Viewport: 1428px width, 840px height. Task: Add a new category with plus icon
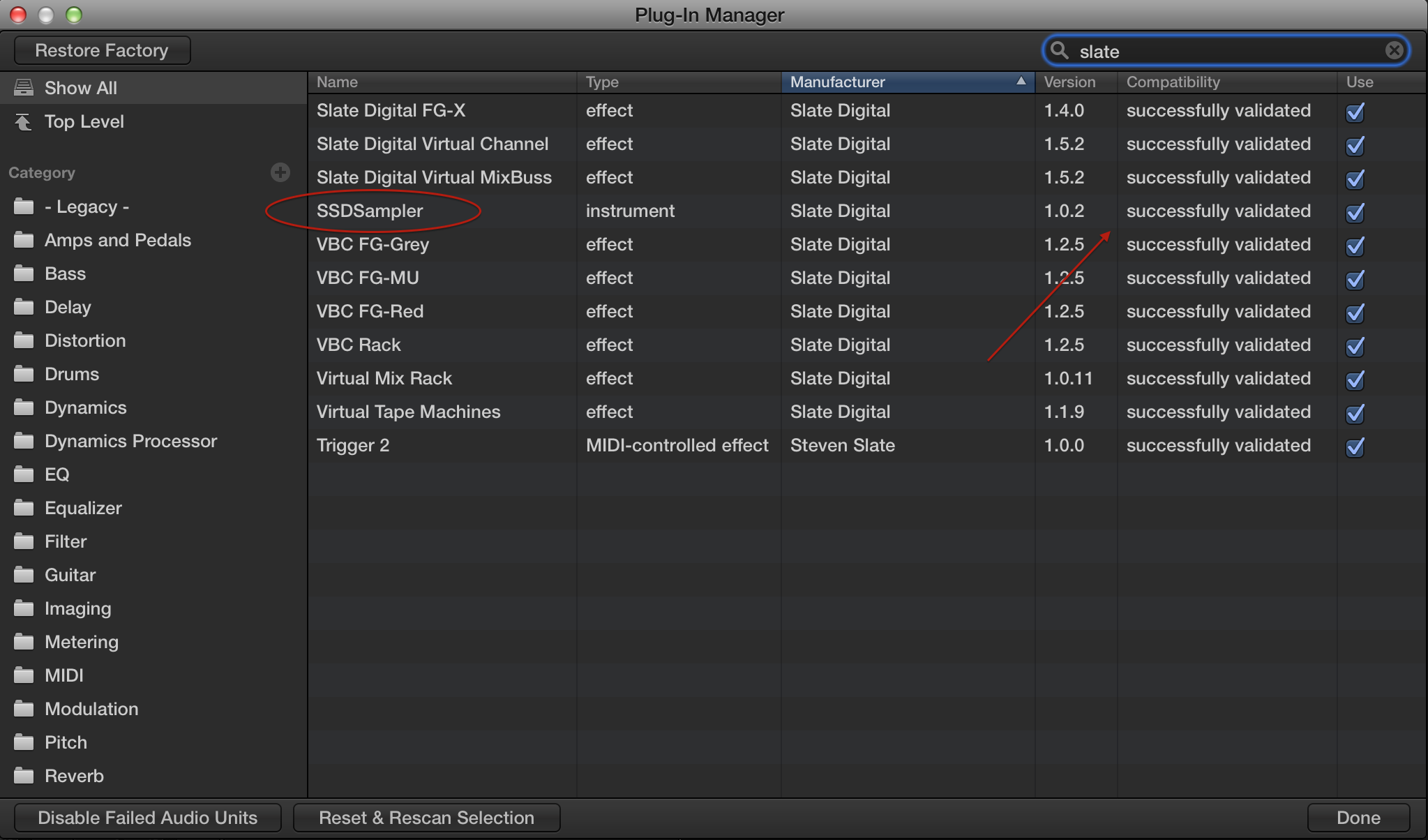(280, 172)
